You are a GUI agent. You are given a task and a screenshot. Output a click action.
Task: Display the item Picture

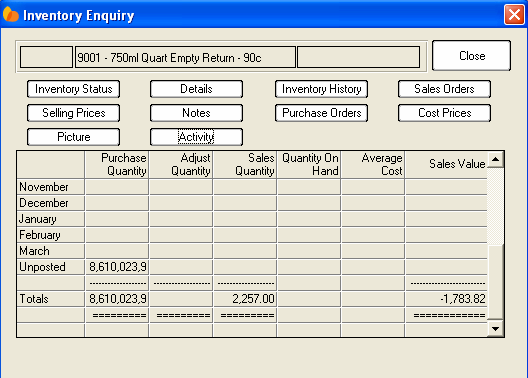pyautogui.click(x=73, y=137)
